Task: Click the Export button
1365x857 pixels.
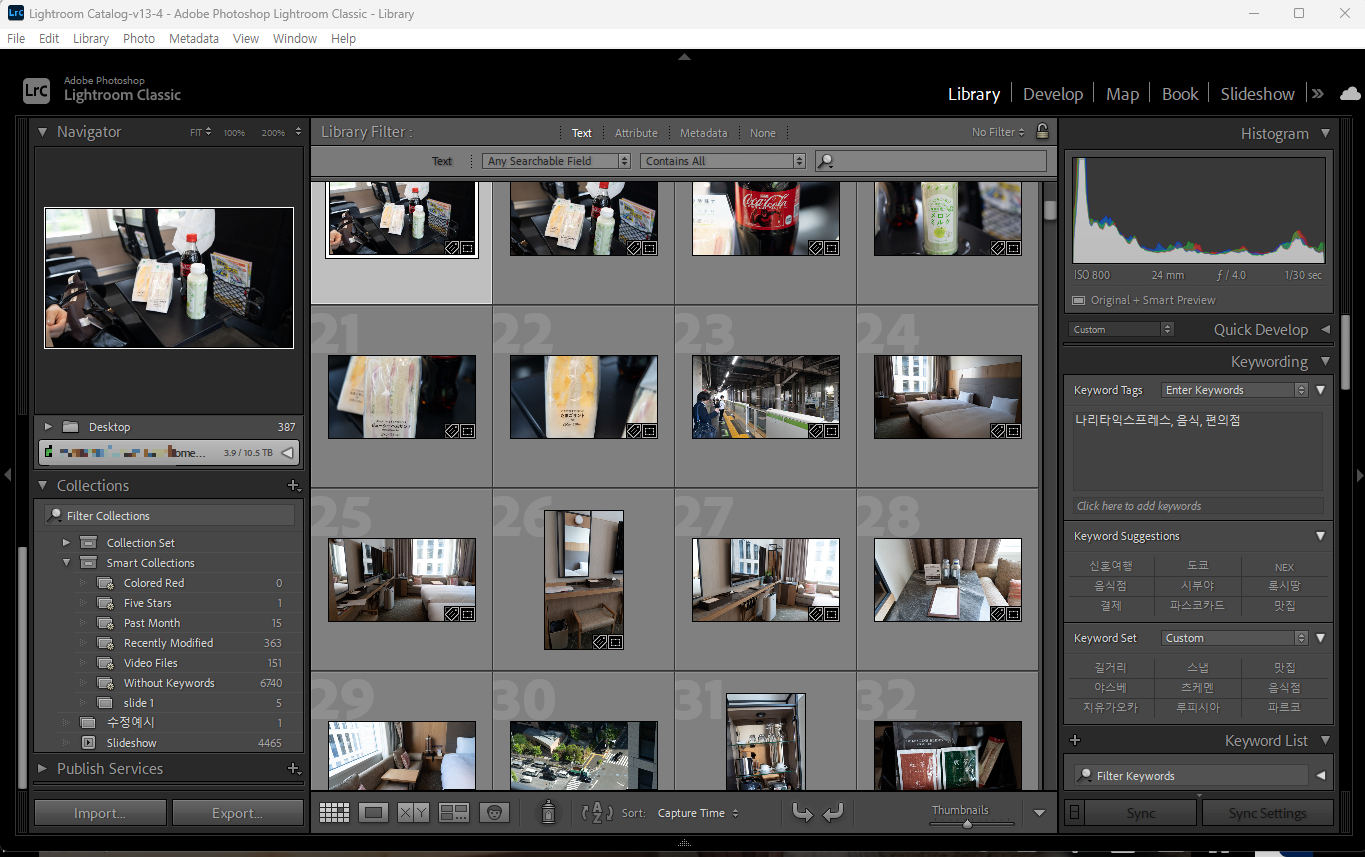Action: (x=237, y=813)
